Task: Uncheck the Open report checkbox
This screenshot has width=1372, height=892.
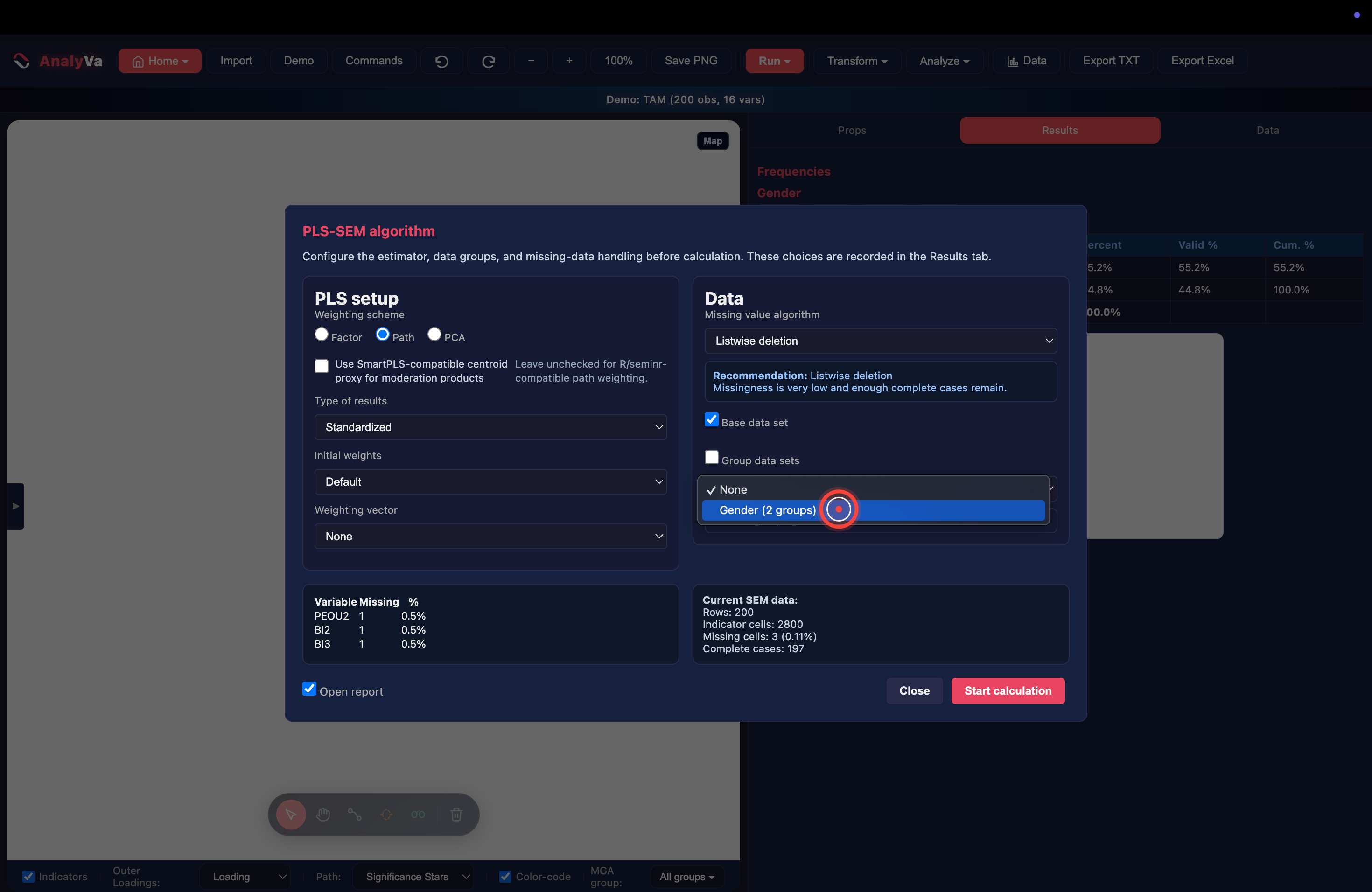Action: pyautogui.click(x=309, y=689)
